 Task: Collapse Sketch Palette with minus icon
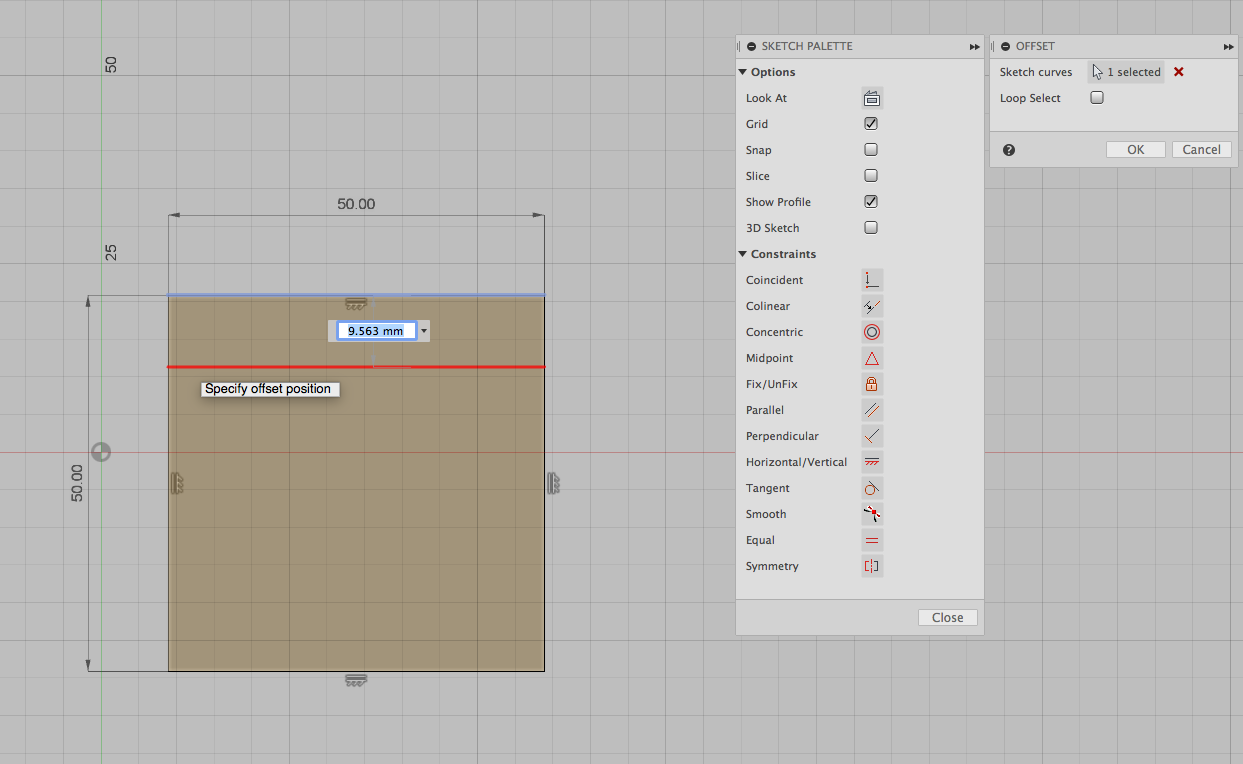751,47
